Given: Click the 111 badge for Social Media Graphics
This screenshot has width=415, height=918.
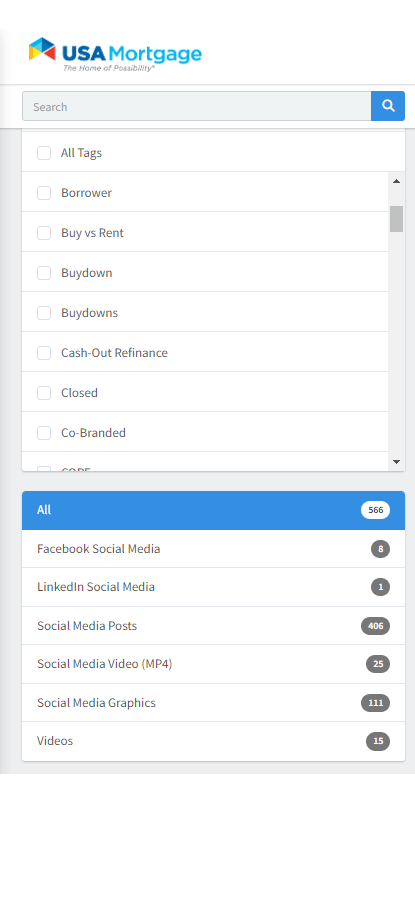Looking at the screenshot, I should (375, 703).
